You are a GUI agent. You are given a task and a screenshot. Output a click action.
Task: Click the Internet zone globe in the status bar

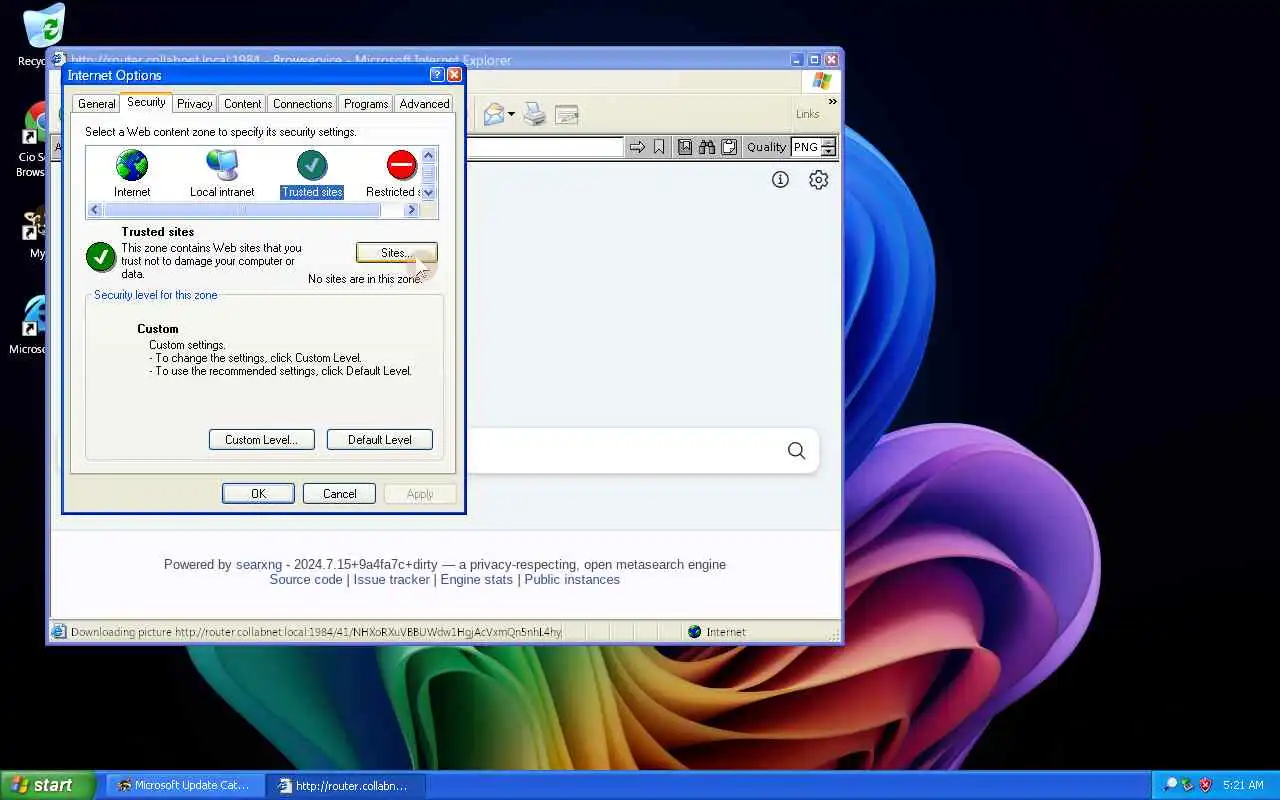(694, 632)
